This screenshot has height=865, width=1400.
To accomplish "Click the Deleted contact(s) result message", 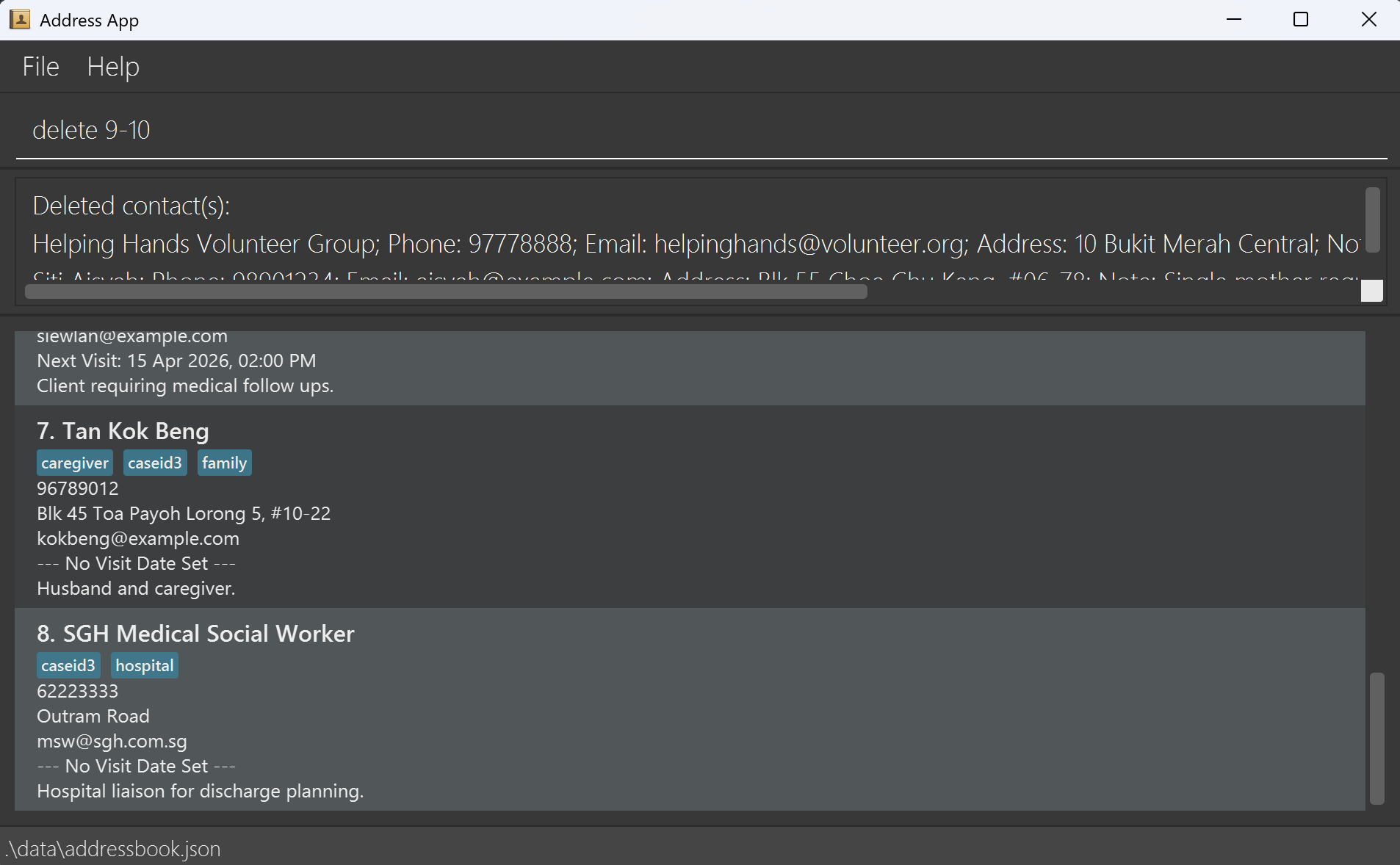I will coord(131,206).
